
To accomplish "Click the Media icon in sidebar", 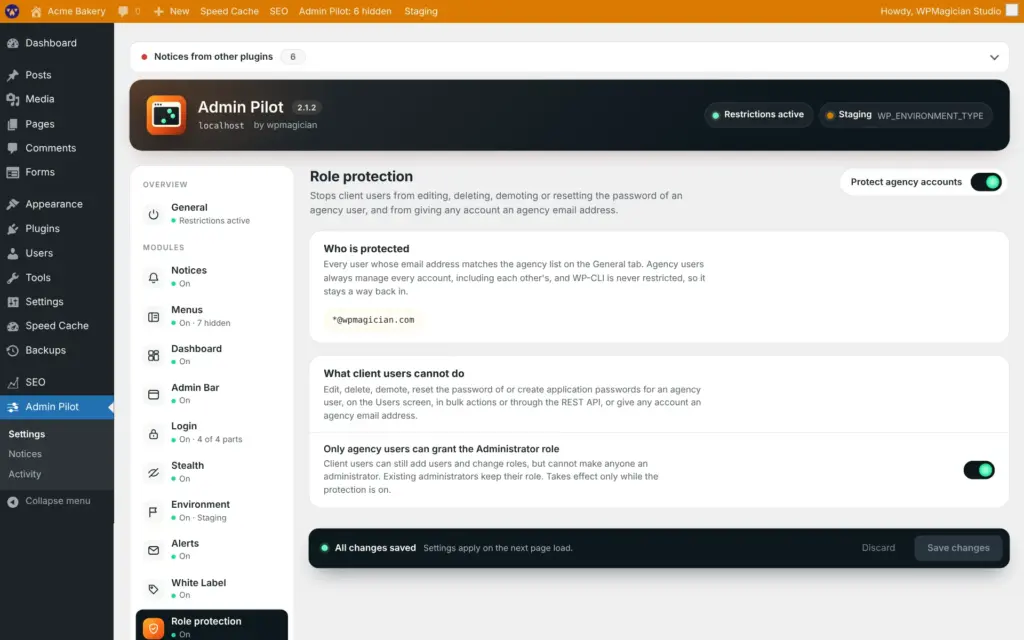I will tap(12, 99).
